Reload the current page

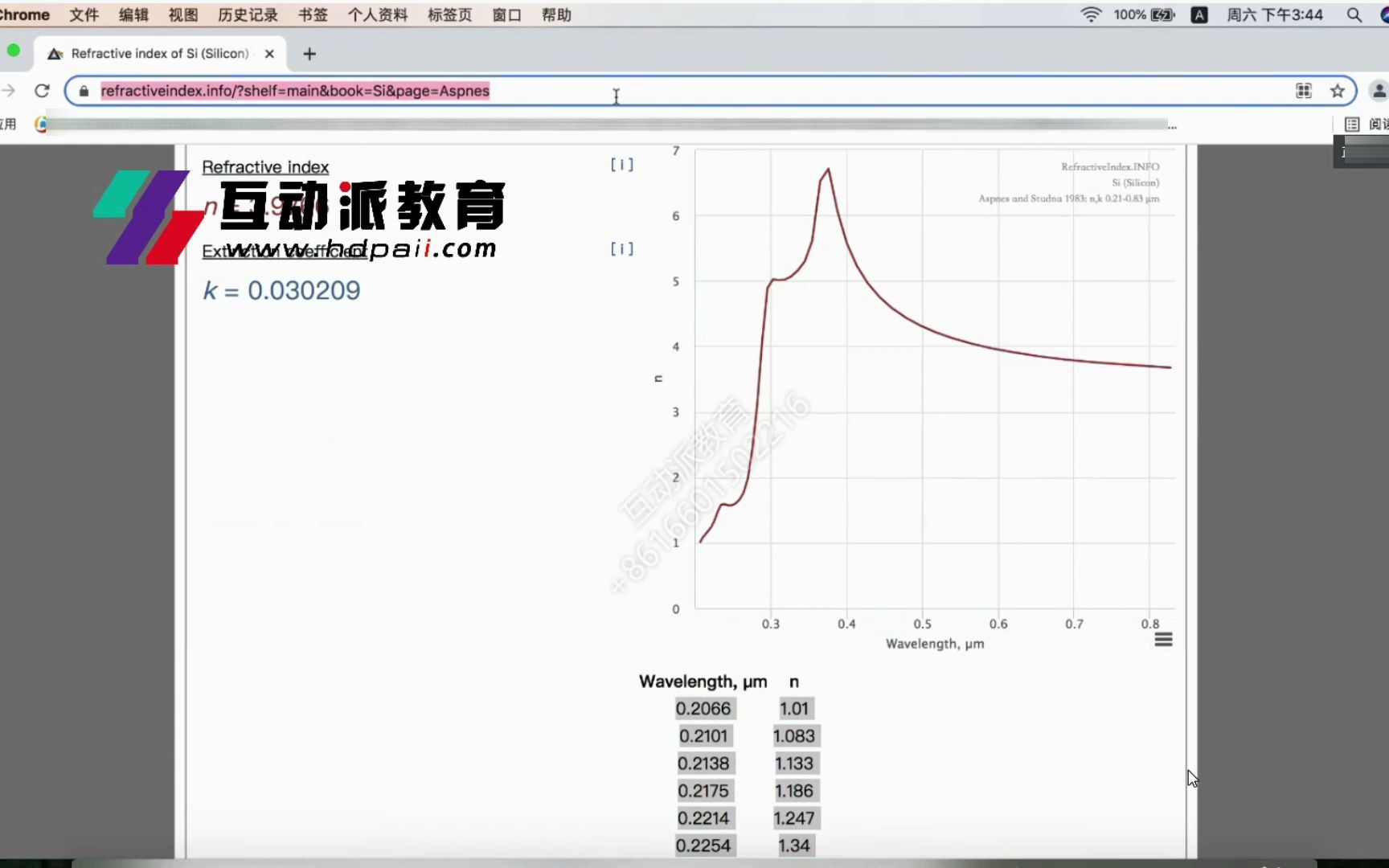[x=42, y=91]
